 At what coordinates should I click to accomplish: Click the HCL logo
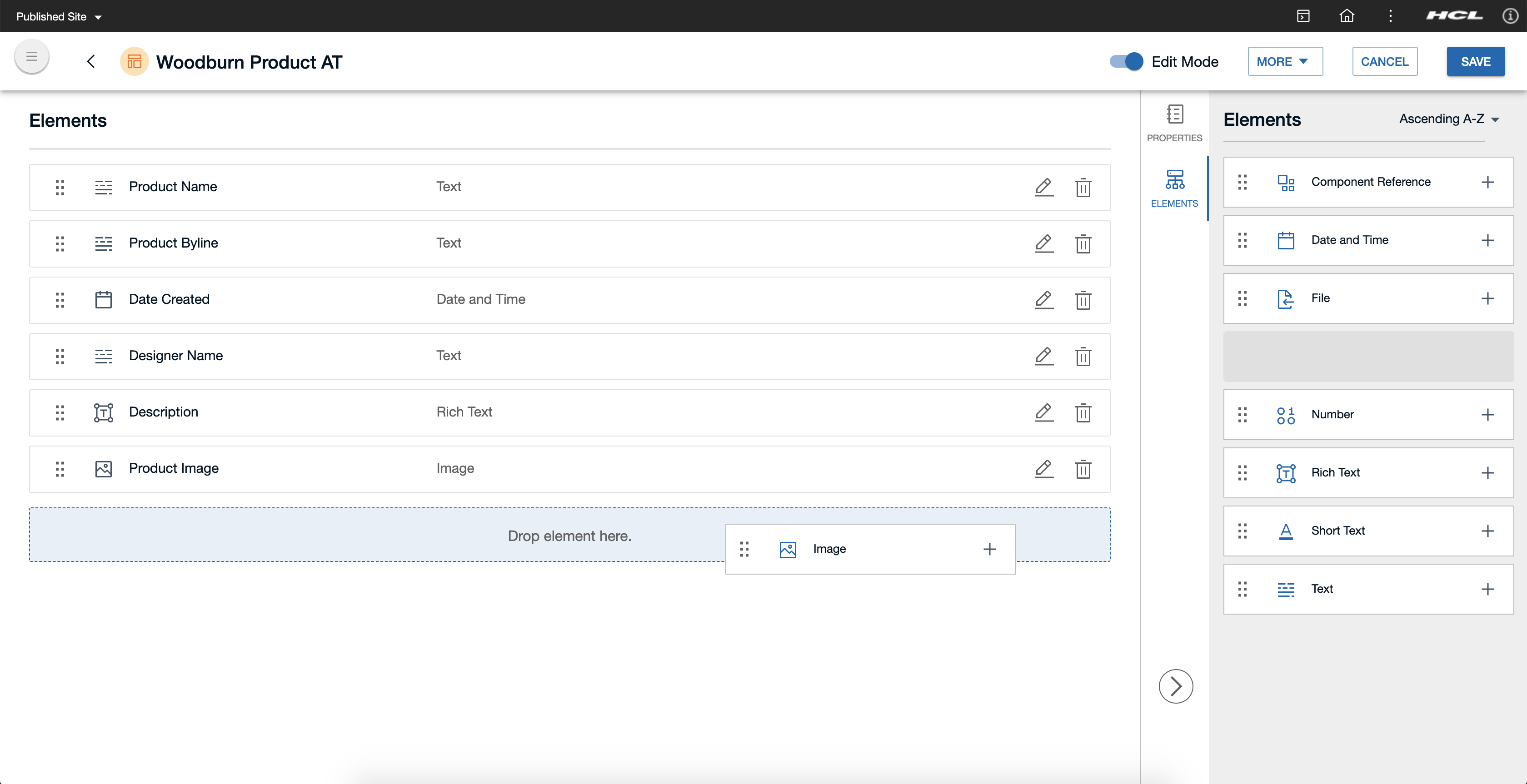pyautogui.click(x=1455, y=15)
